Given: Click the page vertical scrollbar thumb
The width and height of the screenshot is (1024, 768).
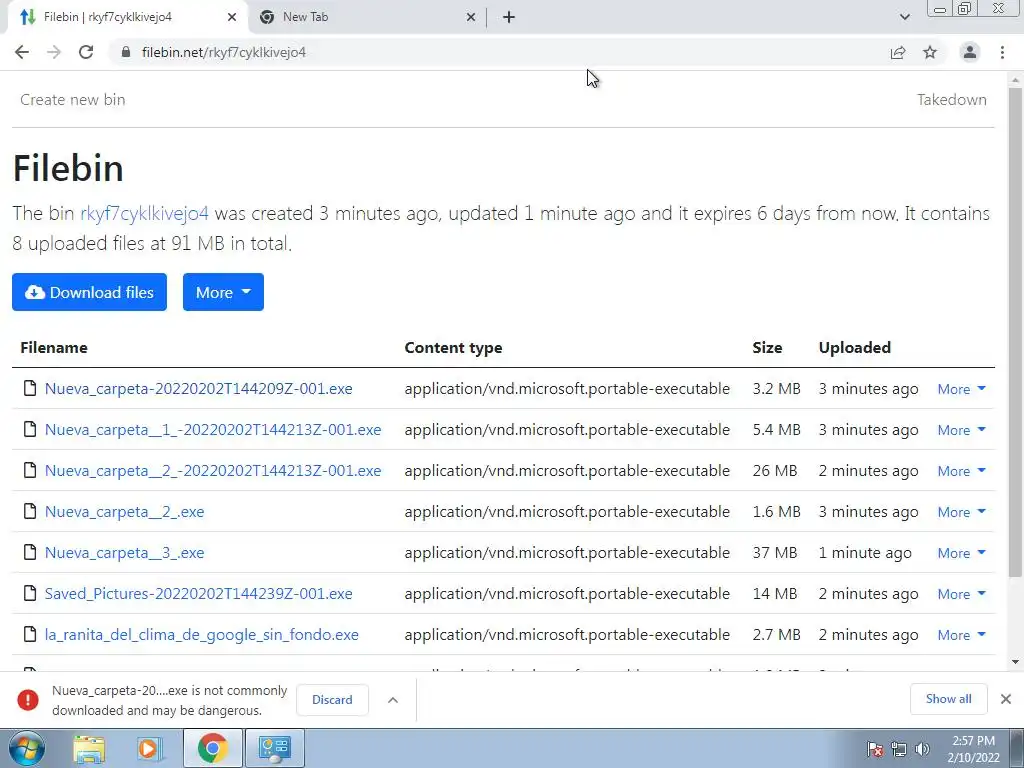Looking at the screenshot, I should (1015, 332).
